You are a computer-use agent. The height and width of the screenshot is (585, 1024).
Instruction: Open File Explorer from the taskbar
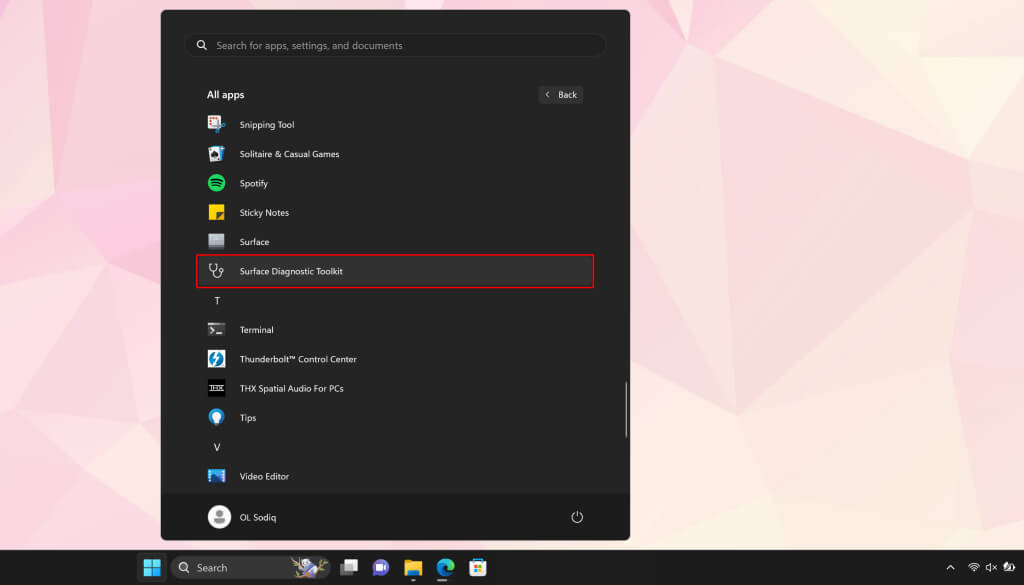(x=413, y=568)
